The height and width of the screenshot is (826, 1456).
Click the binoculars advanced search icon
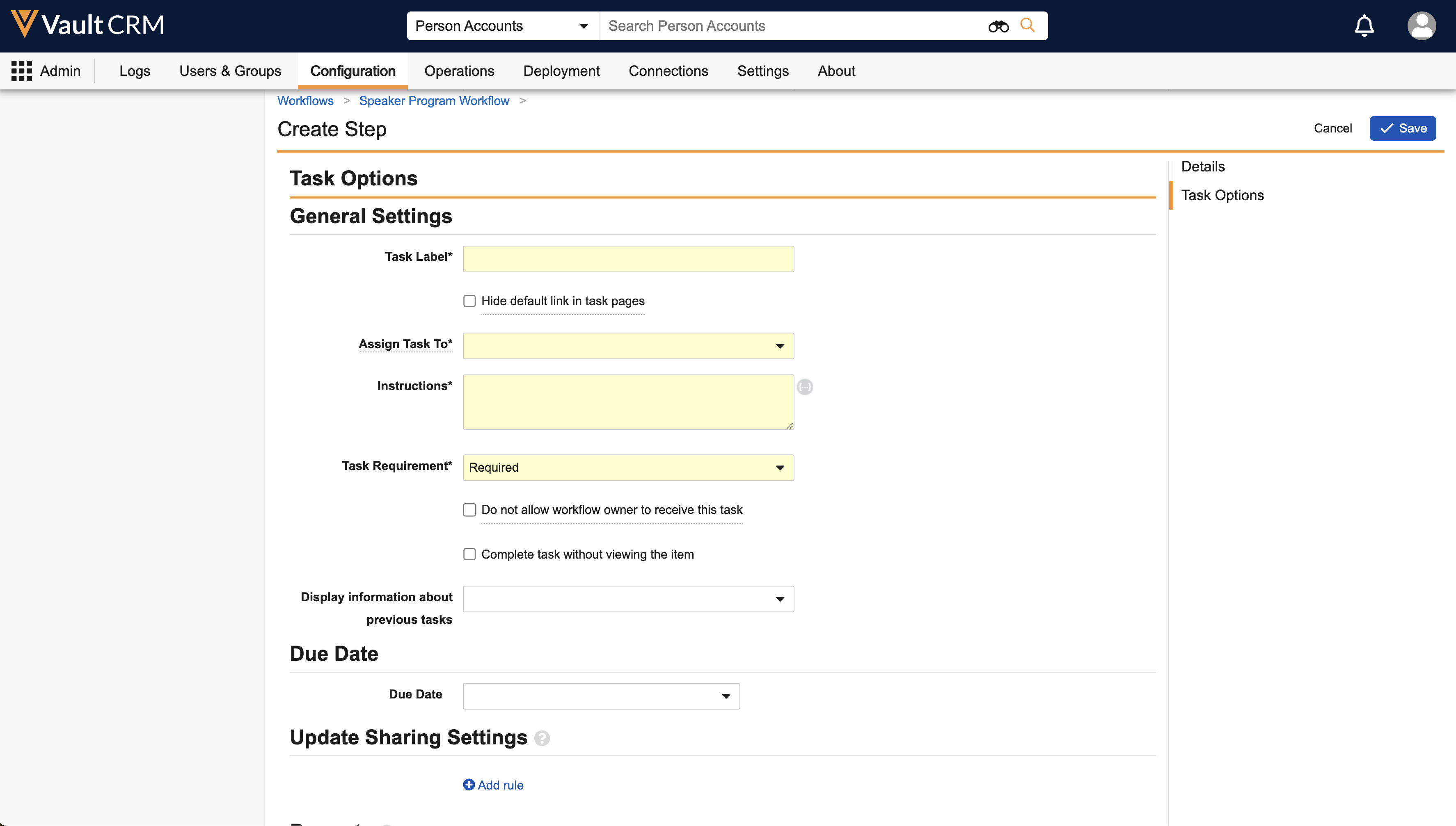998,26
